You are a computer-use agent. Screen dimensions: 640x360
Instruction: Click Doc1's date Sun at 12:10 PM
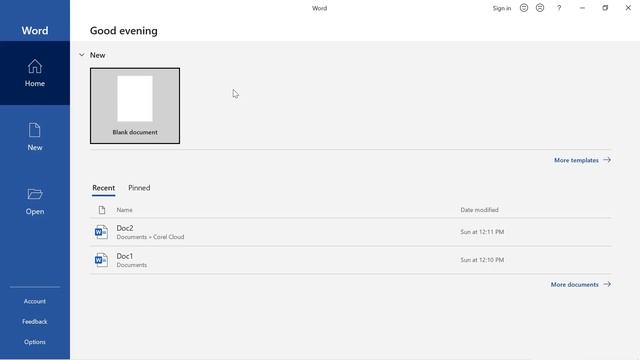click(482, 260)
